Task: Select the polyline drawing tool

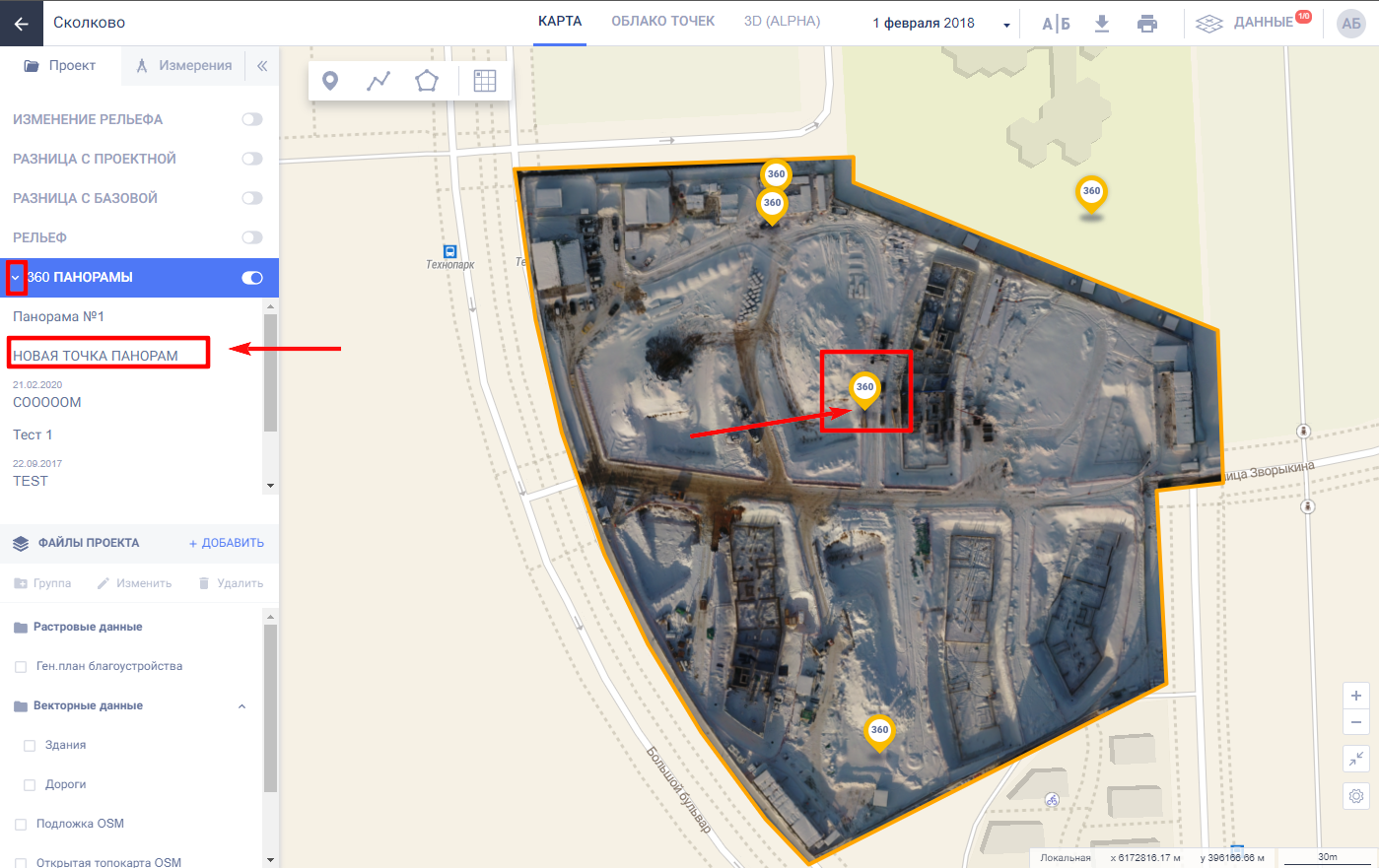Action: click(379, 81)
